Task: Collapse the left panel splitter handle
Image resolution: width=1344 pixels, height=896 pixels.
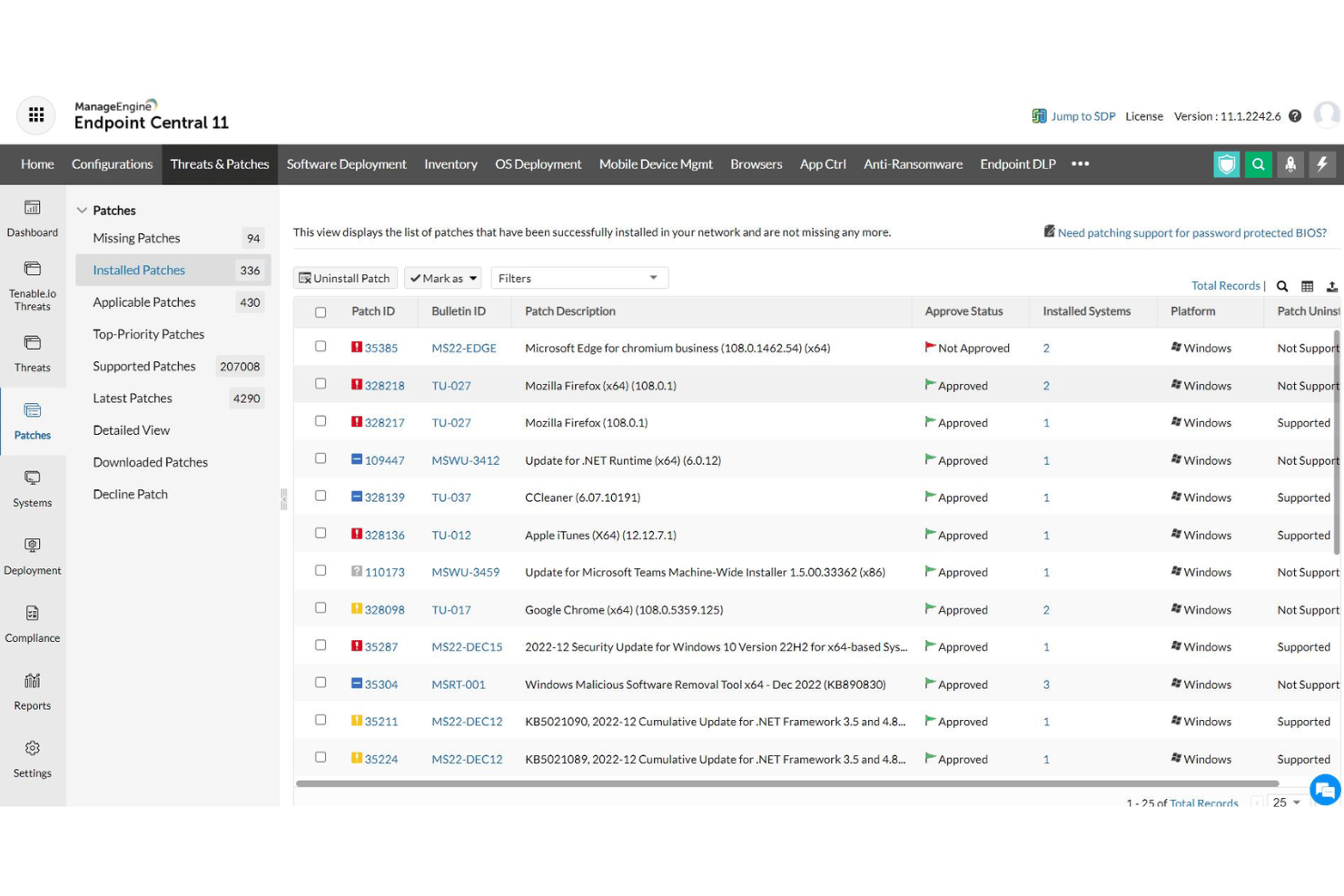Action: (284, 499)
